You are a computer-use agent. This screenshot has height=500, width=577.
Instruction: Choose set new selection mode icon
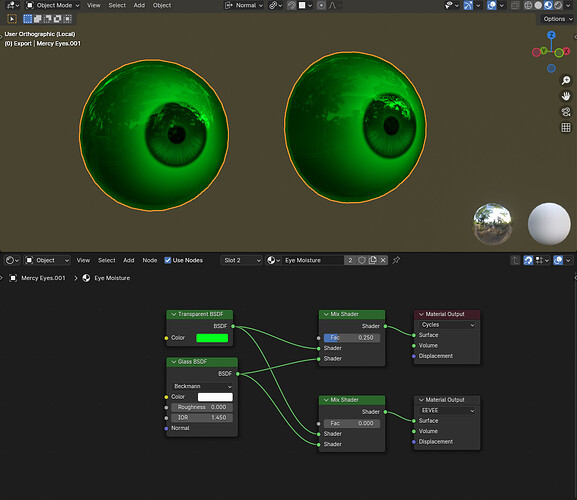pos(28,19)
